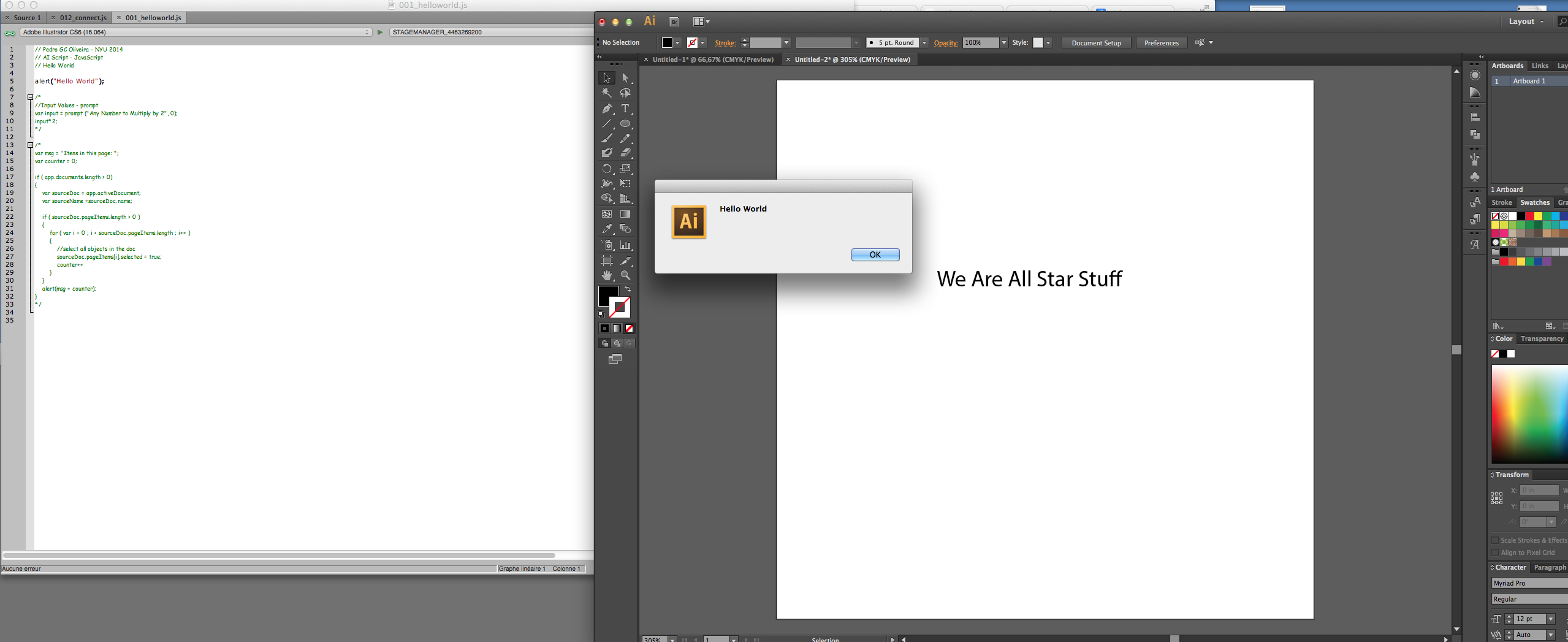This screenshot has width=1568, height=642.
Task: Select the Lasso tool
Action: tap(625, 93)
